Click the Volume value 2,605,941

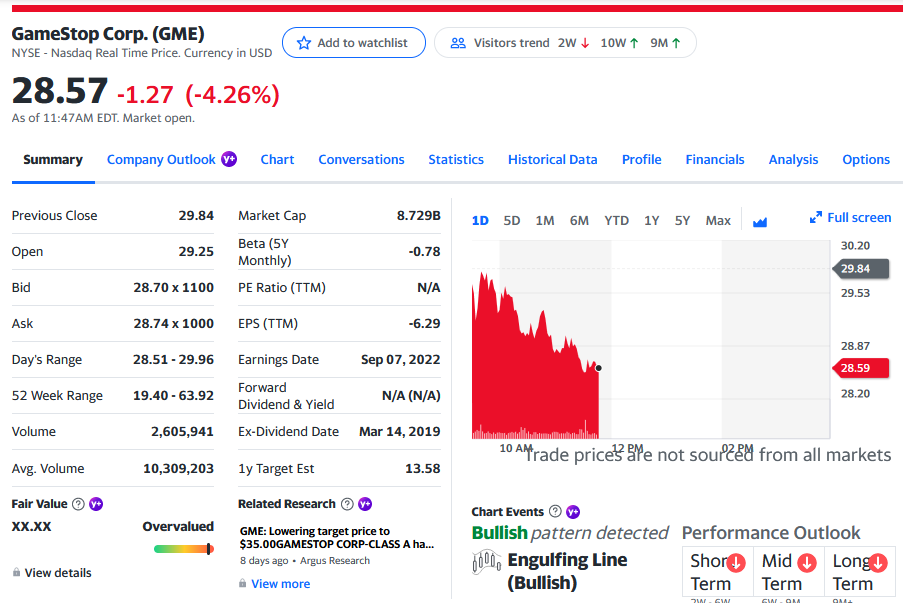(x=183, y=431)
